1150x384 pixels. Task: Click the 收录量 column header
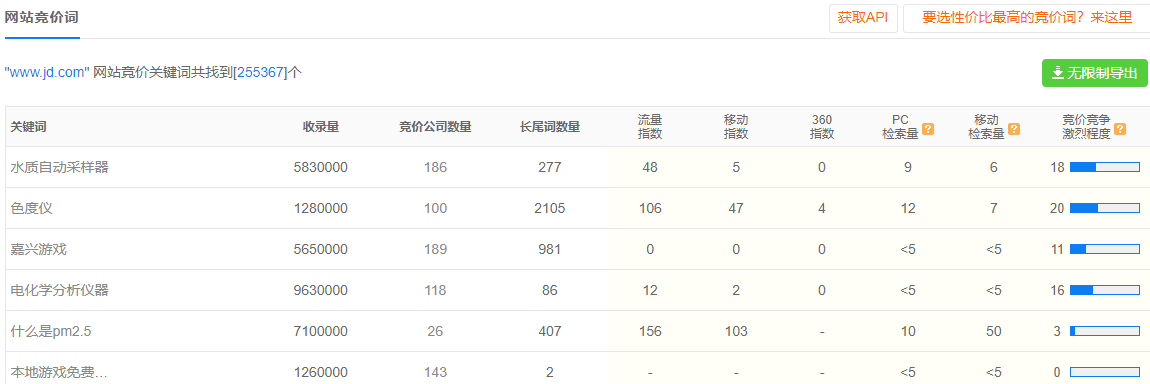[321, 127]
